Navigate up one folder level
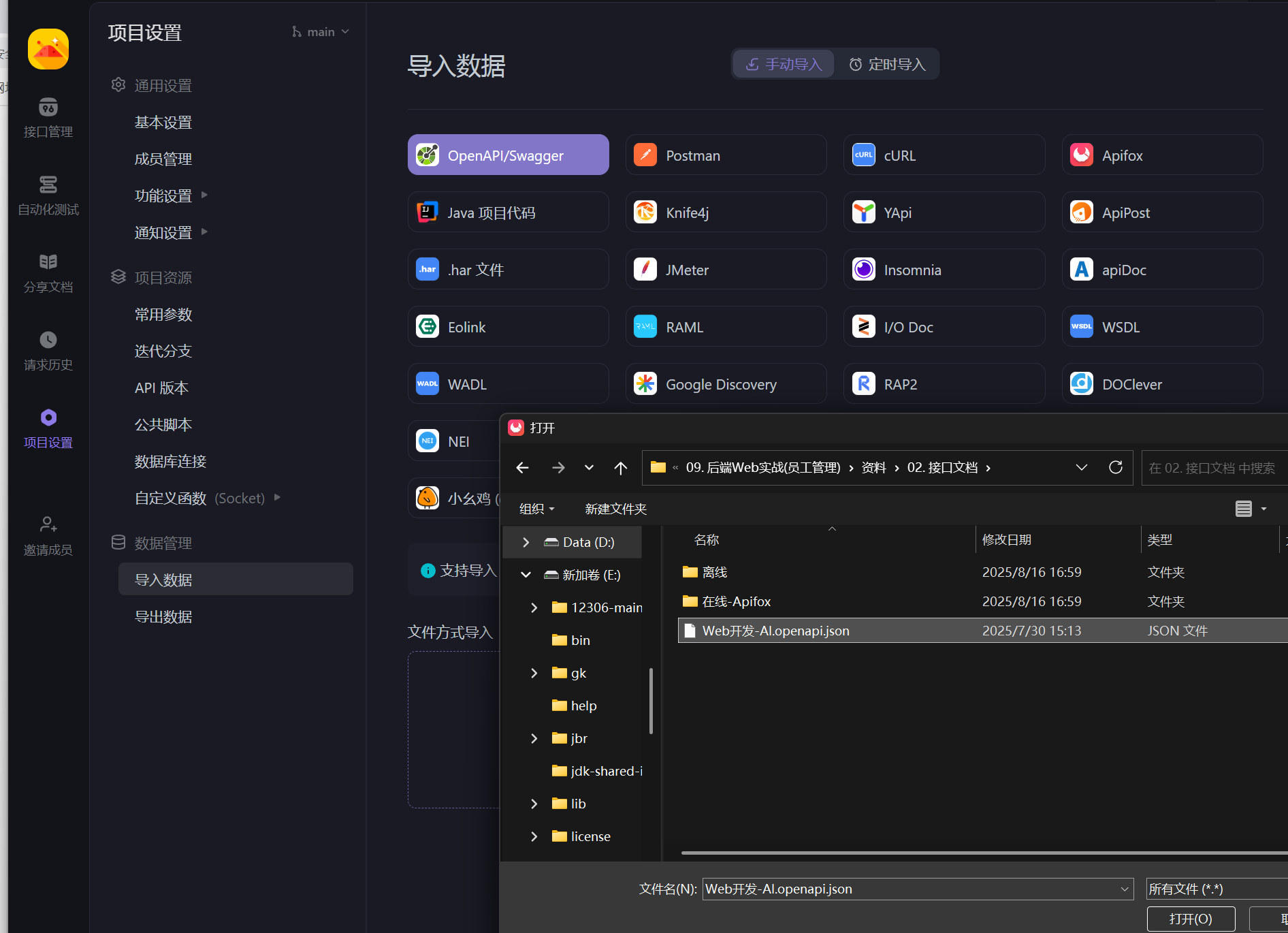 [x=620, y=468]
